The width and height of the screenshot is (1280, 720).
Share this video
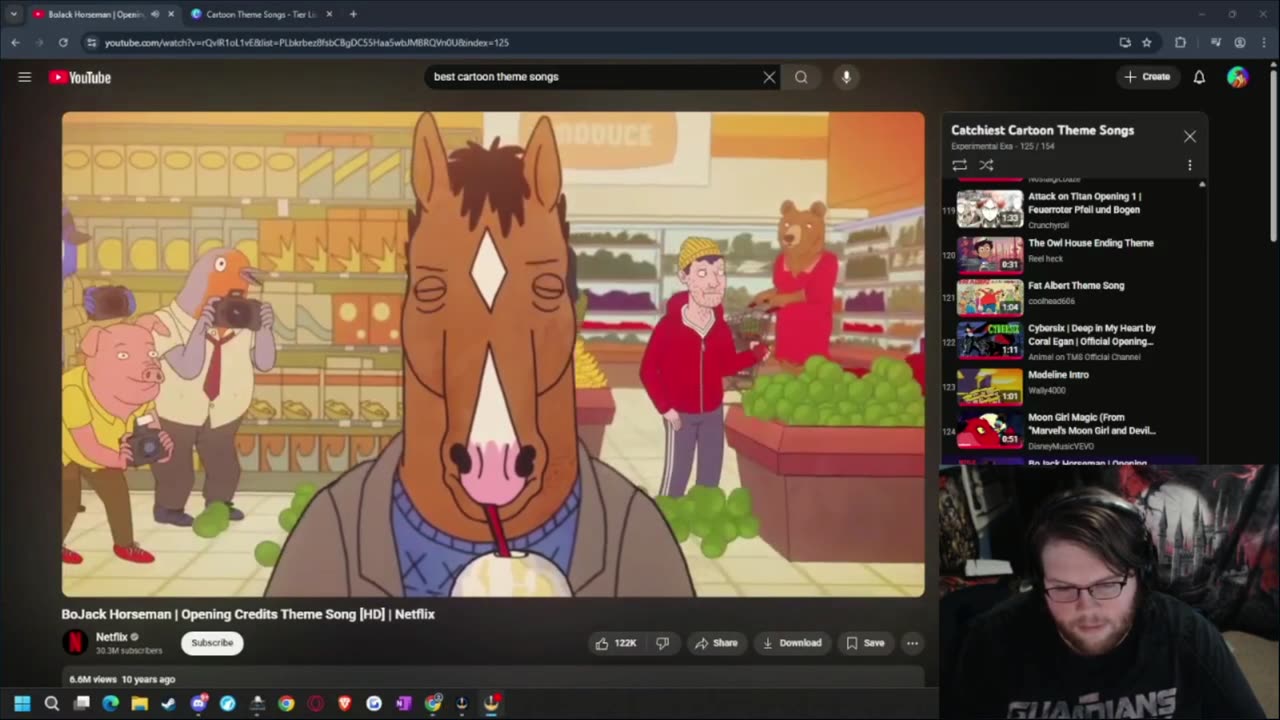point(716,643)
